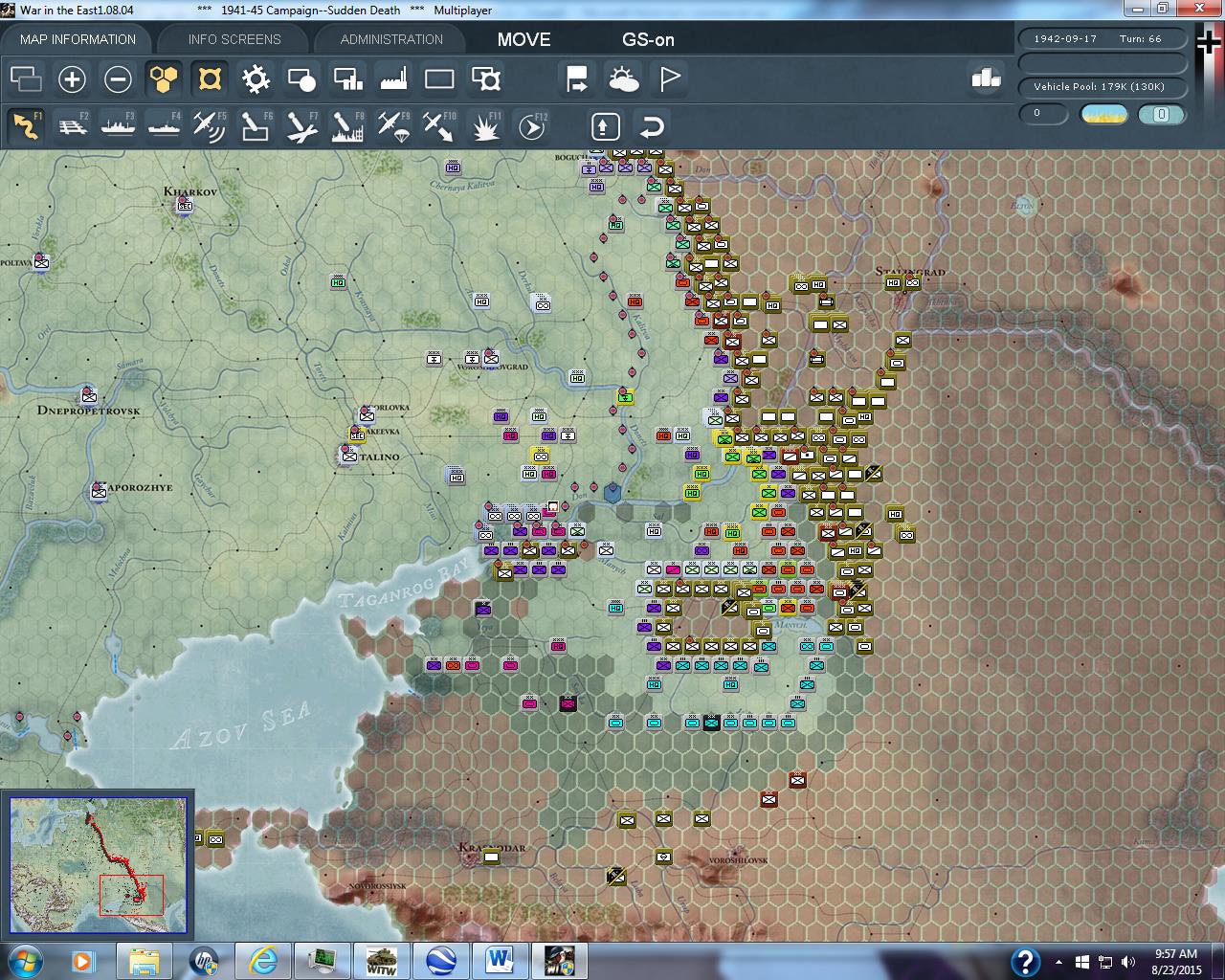Open File Explorer folder on taskbar

(x=144, y=961)
